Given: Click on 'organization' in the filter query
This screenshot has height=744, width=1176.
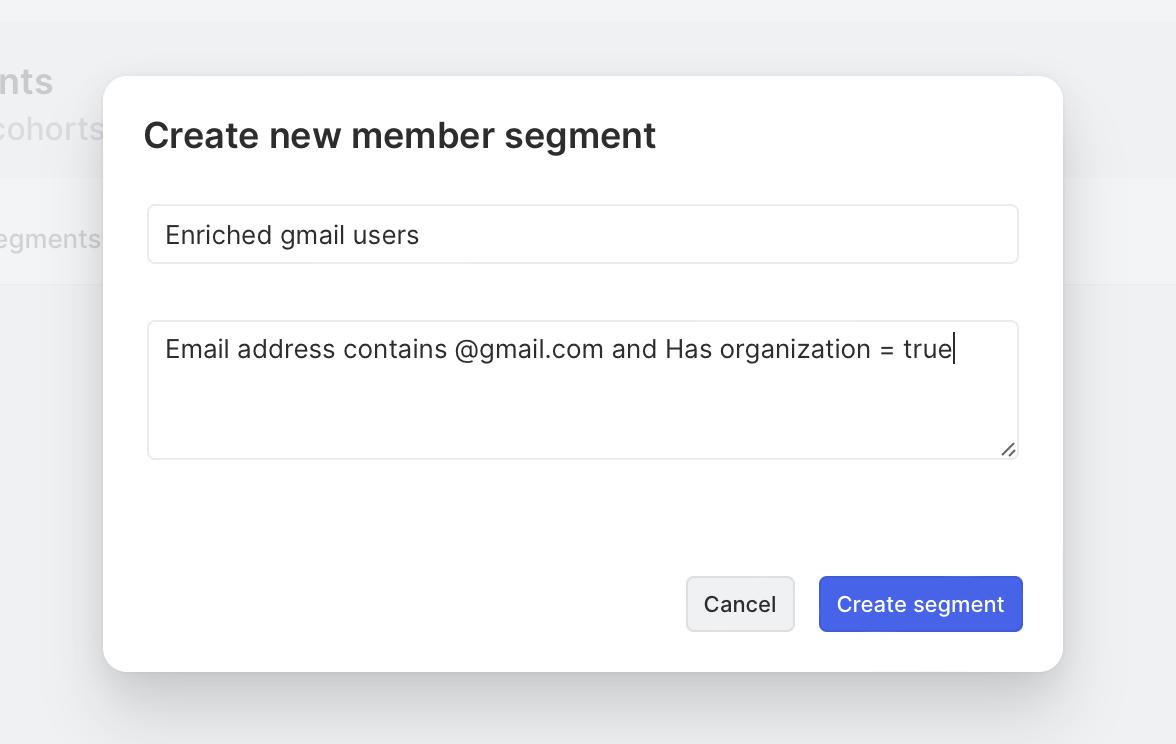Looking at the screenshot, I should [x=795, y=349].
